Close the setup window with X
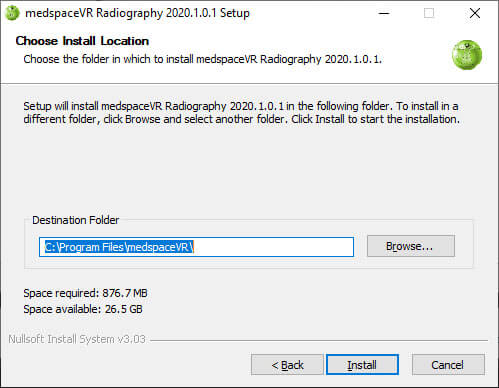Viewport: 499px width, 388px height. [475, 13]
